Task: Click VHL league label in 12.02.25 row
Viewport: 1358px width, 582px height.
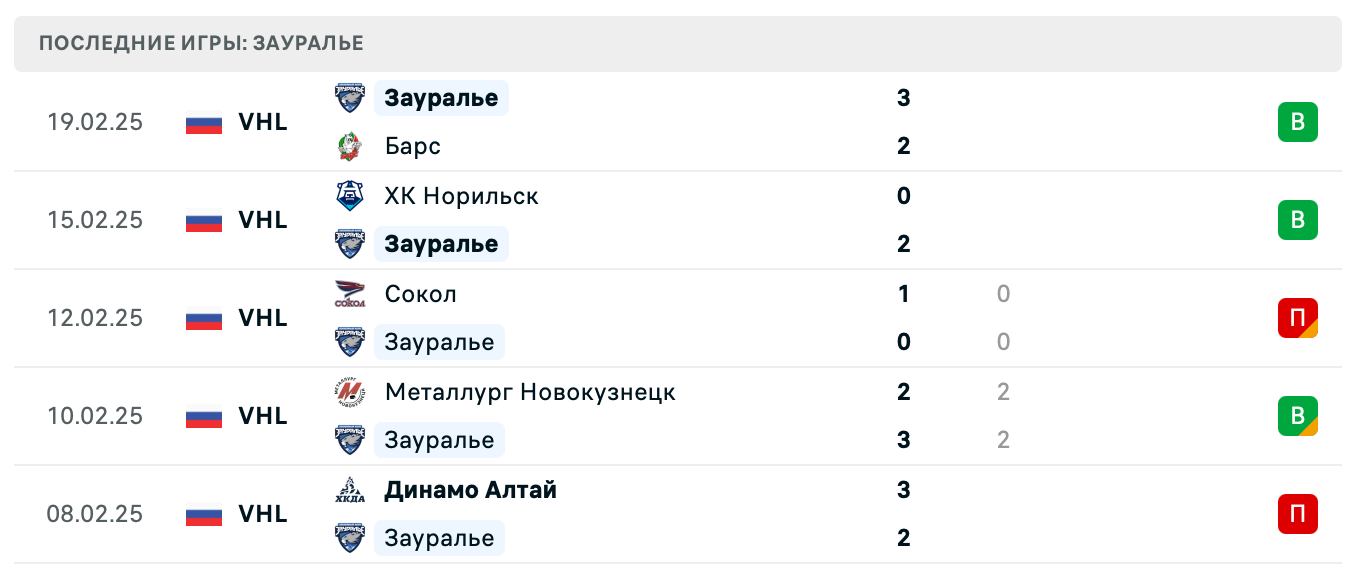Action: coord(263,318)
